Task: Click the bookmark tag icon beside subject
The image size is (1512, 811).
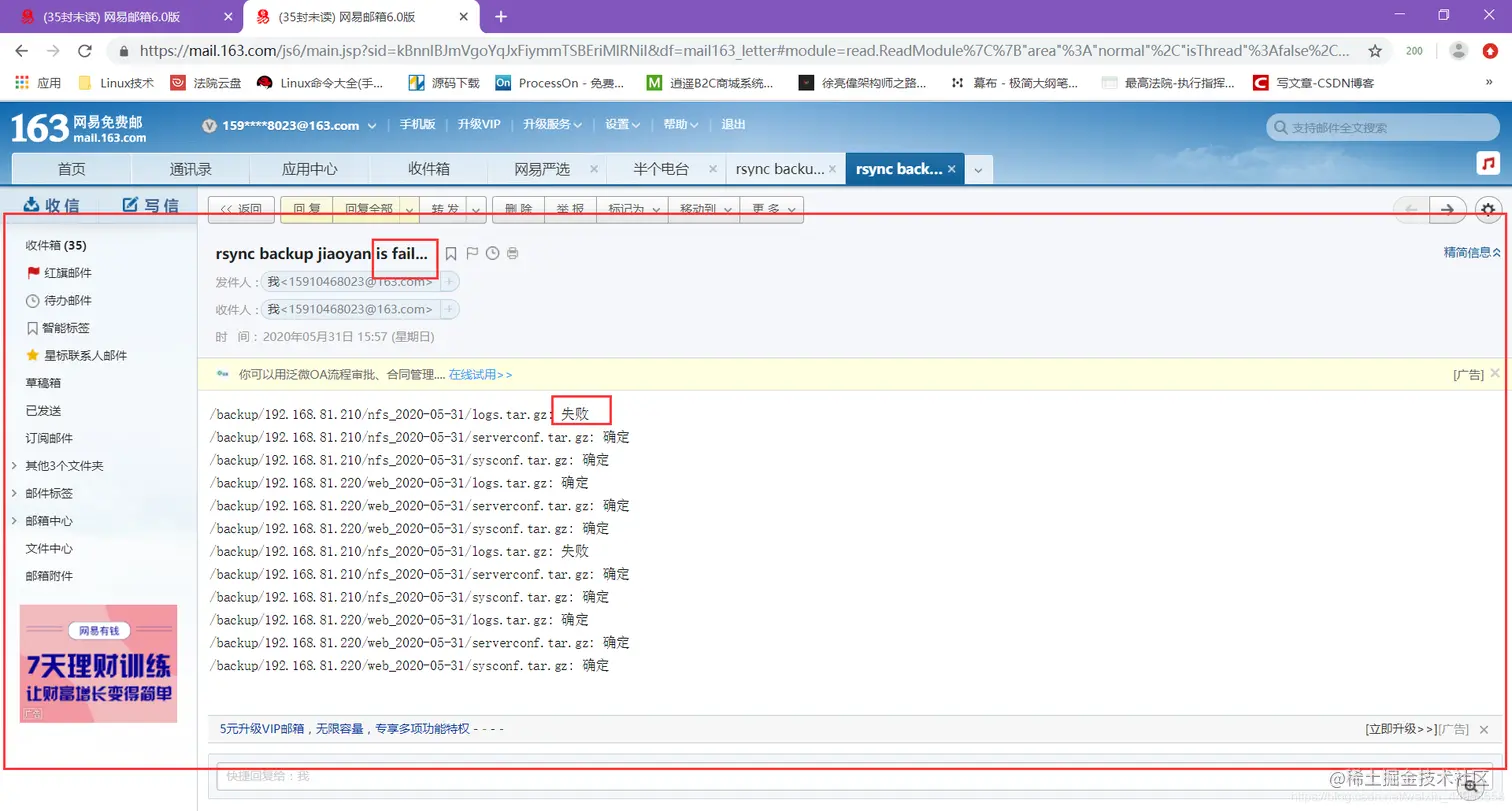Action: [451, 254]
